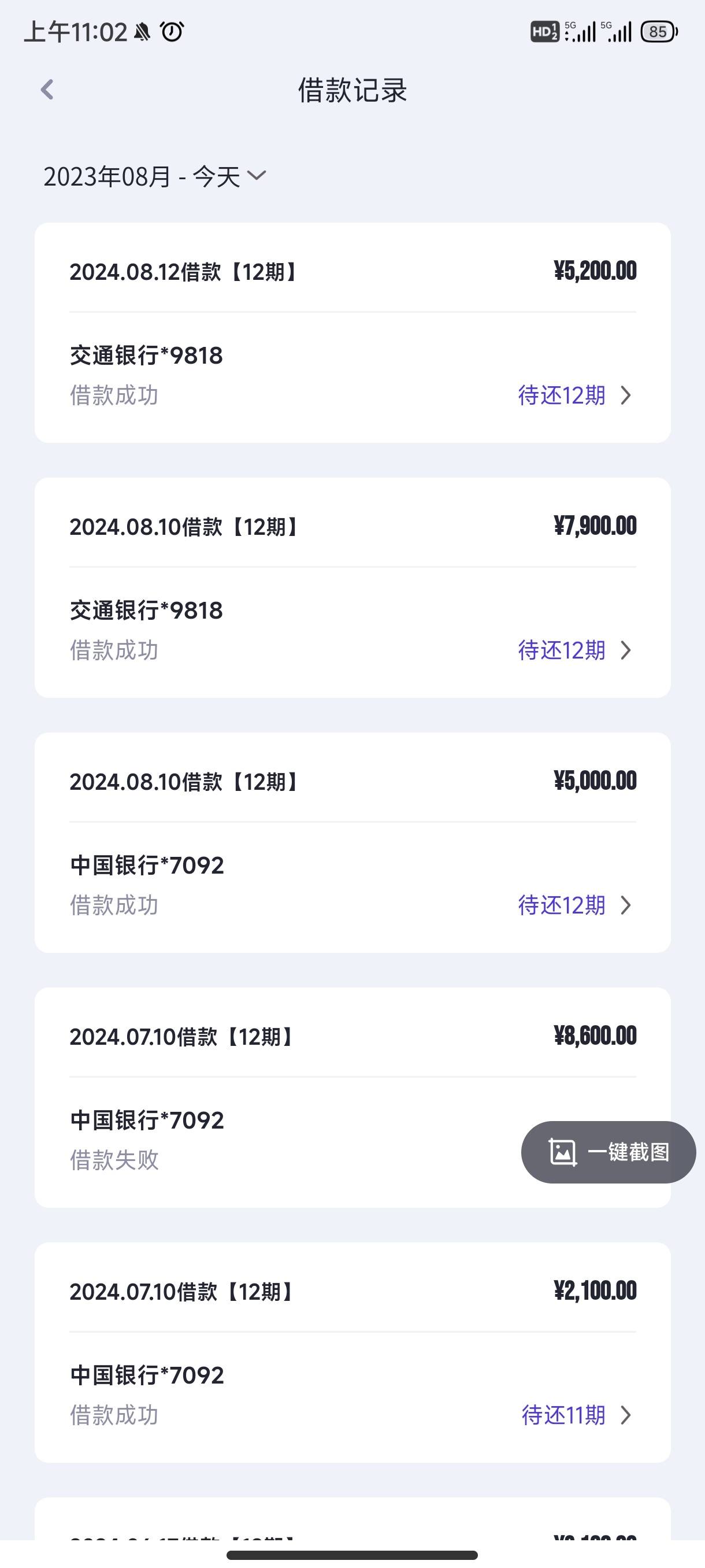
Task: Tap the chevron beside ¥7,900.00 loan's 待还12期
Action: tap(626, 650)
